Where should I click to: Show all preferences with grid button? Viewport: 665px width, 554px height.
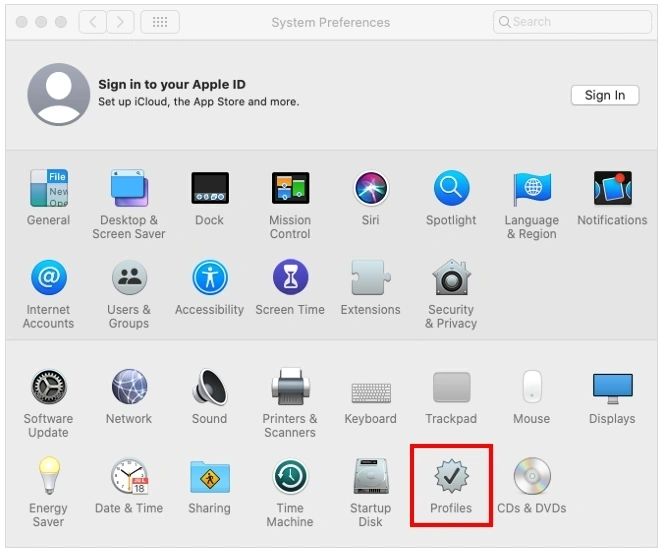click(x=160, y=22)
